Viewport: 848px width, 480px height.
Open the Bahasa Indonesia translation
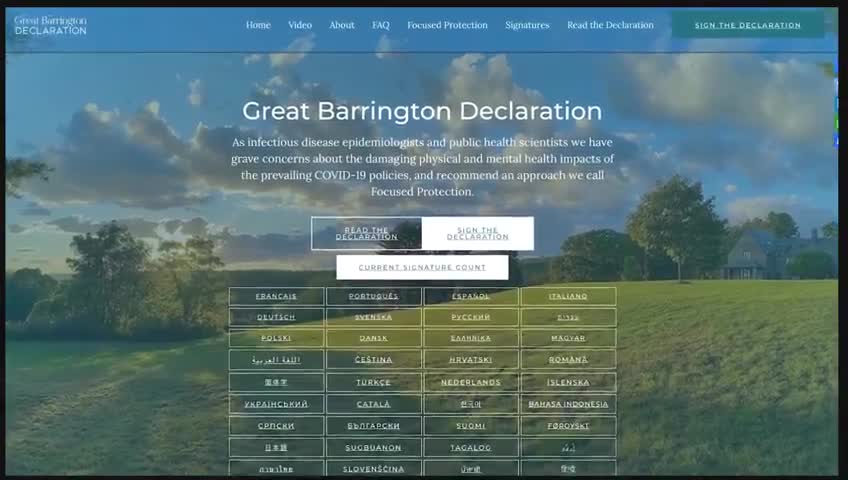(x=568, y=404)
